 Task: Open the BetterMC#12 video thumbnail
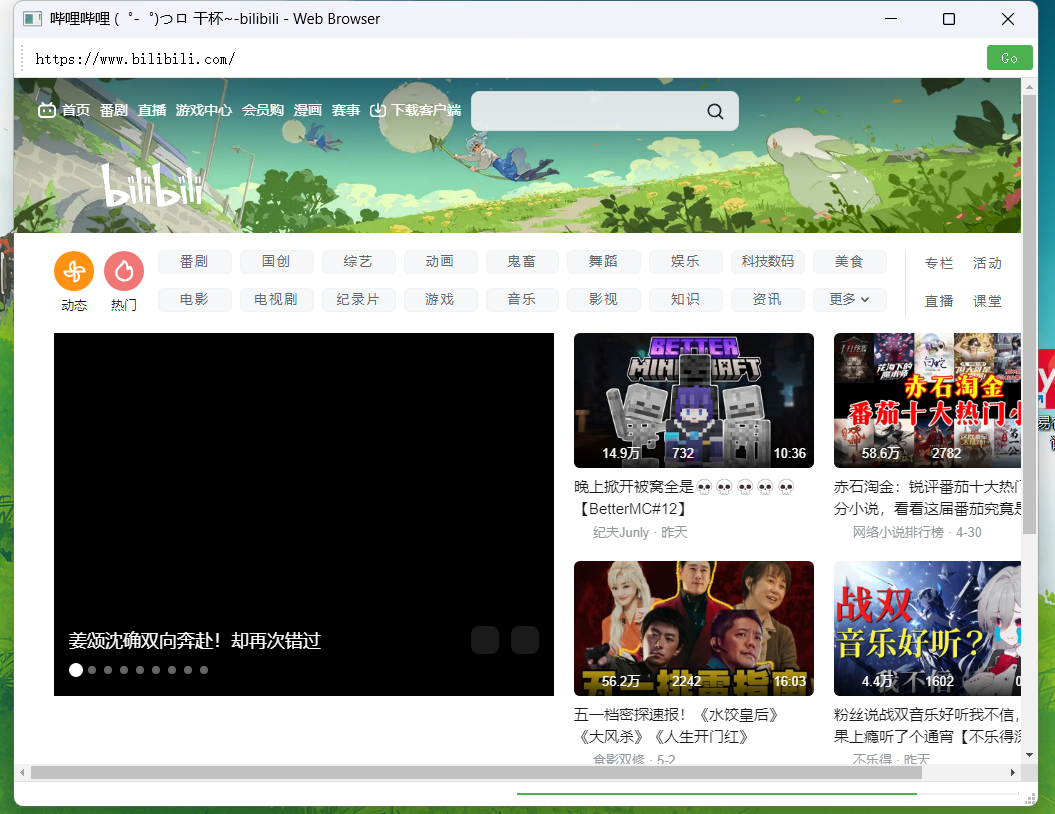[x=694, y=400]
